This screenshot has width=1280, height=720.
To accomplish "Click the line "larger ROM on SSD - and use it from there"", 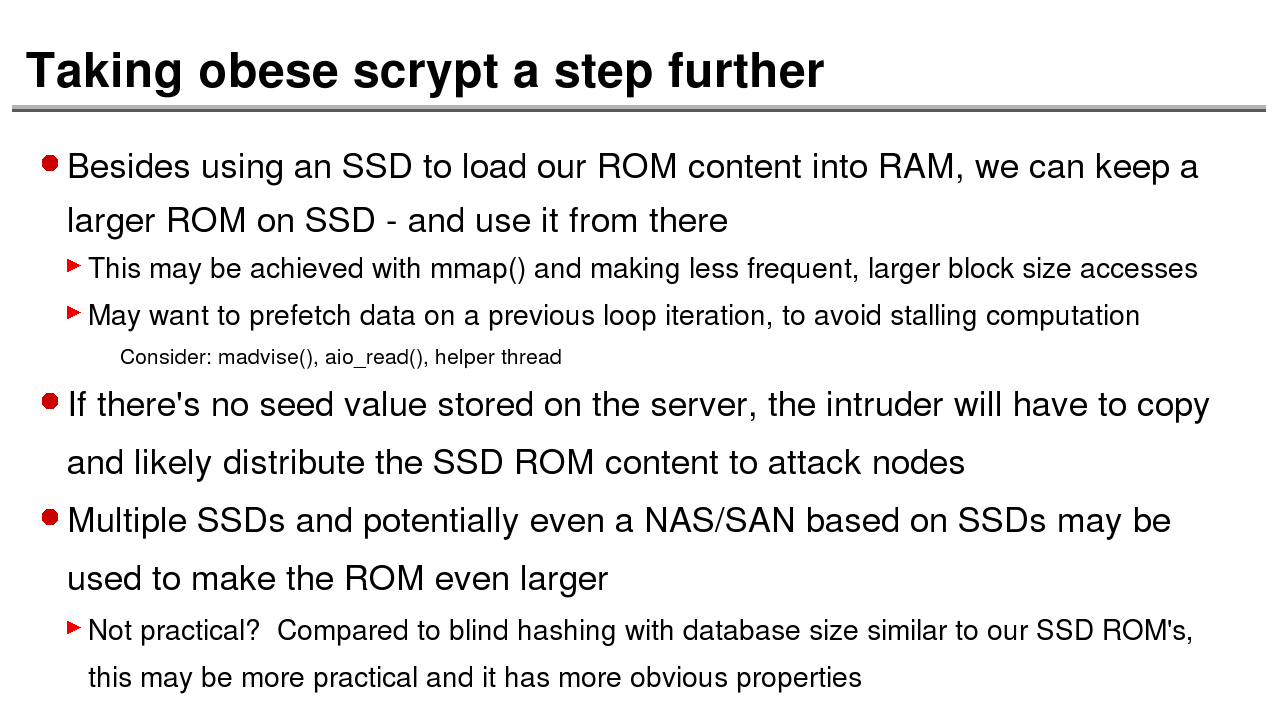I will click(397, 220).
